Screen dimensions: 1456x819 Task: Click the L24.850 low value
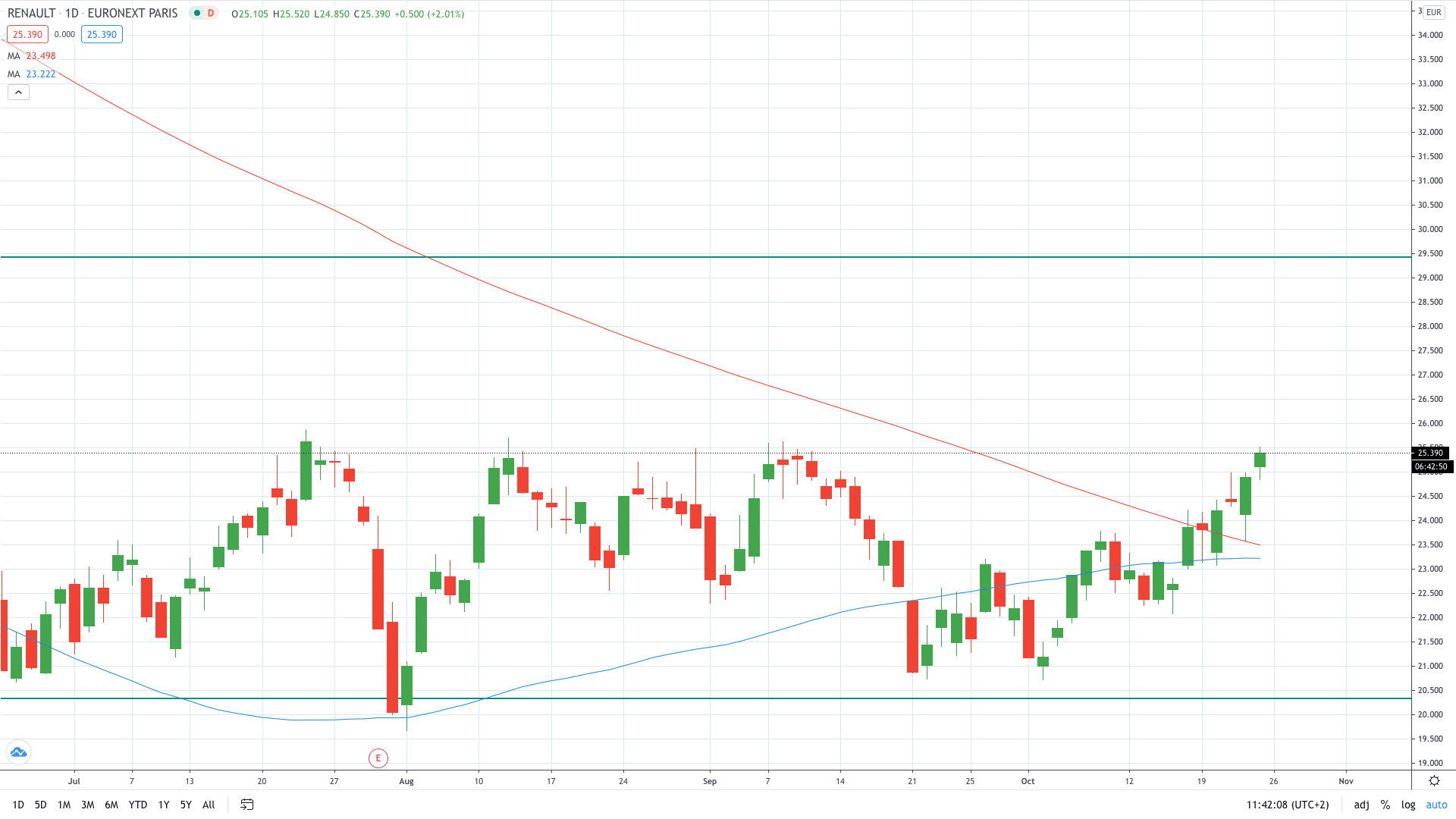tap(331, 14)
